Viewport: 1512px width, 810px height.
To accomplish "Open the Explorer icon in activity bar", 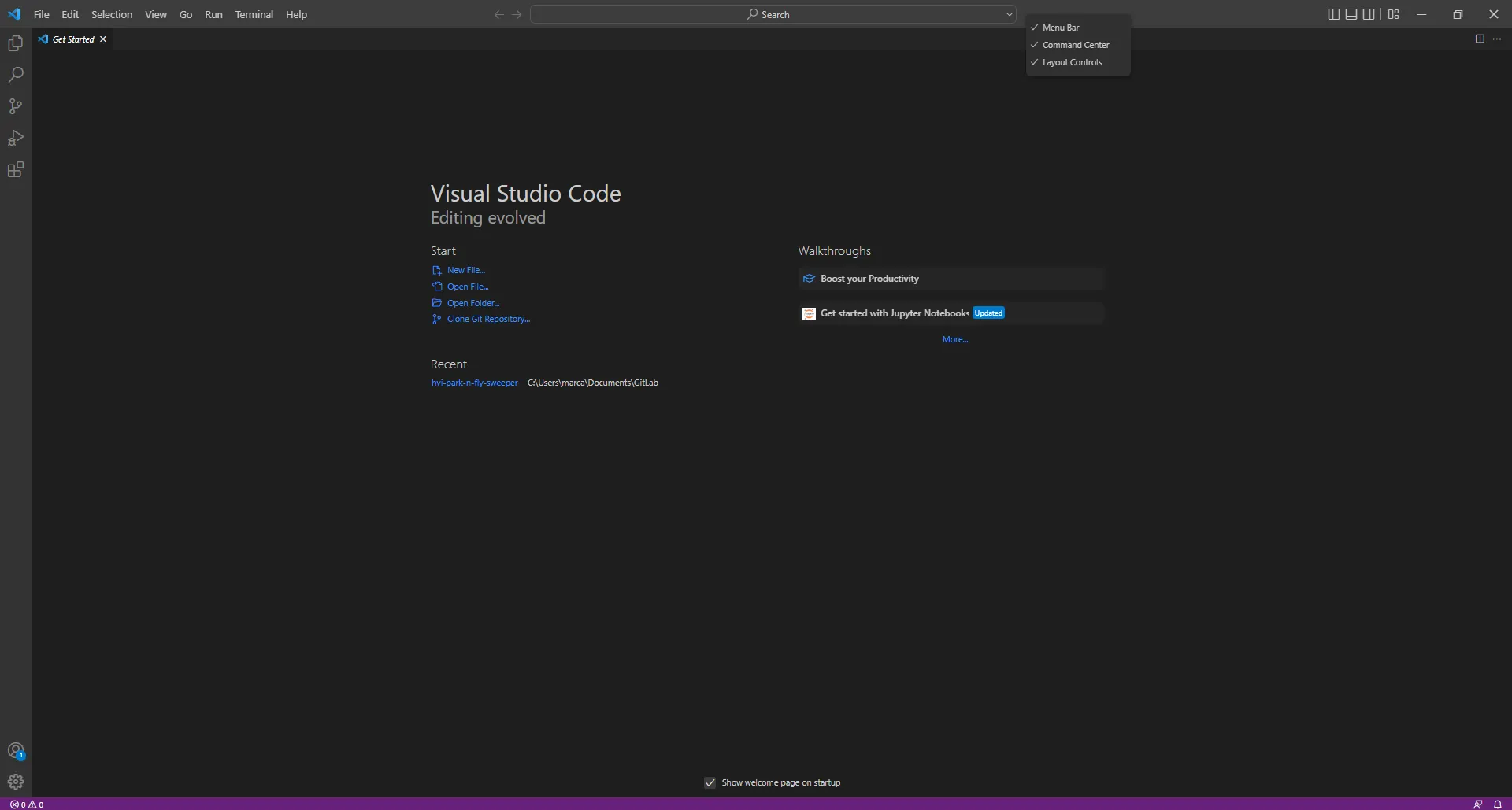I will coord(16,43).
